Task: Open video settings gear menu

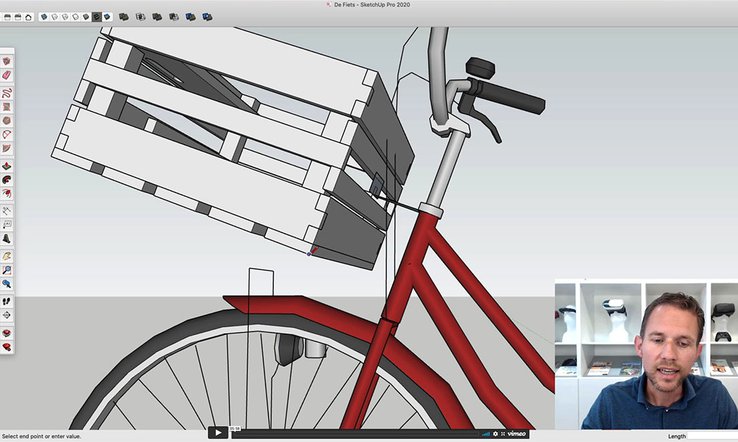Action: [496, 434]
